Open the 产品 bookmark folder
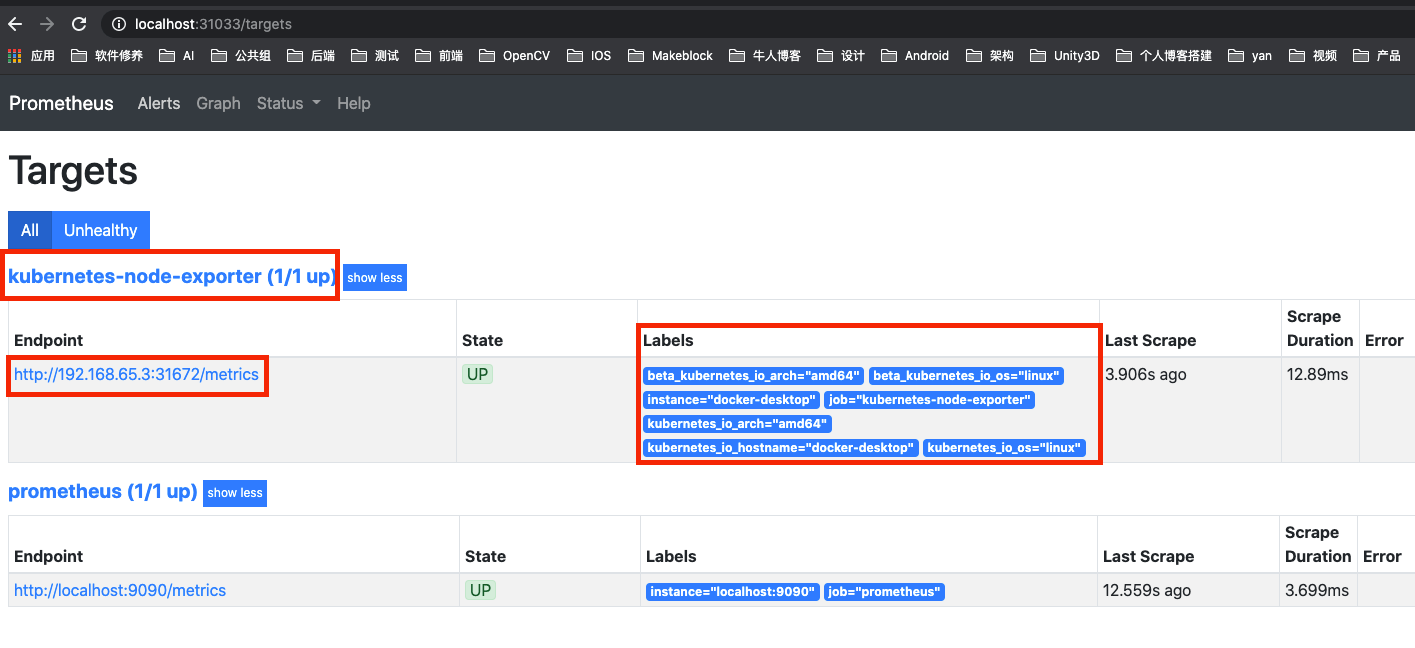 [x=1377, y=56]
